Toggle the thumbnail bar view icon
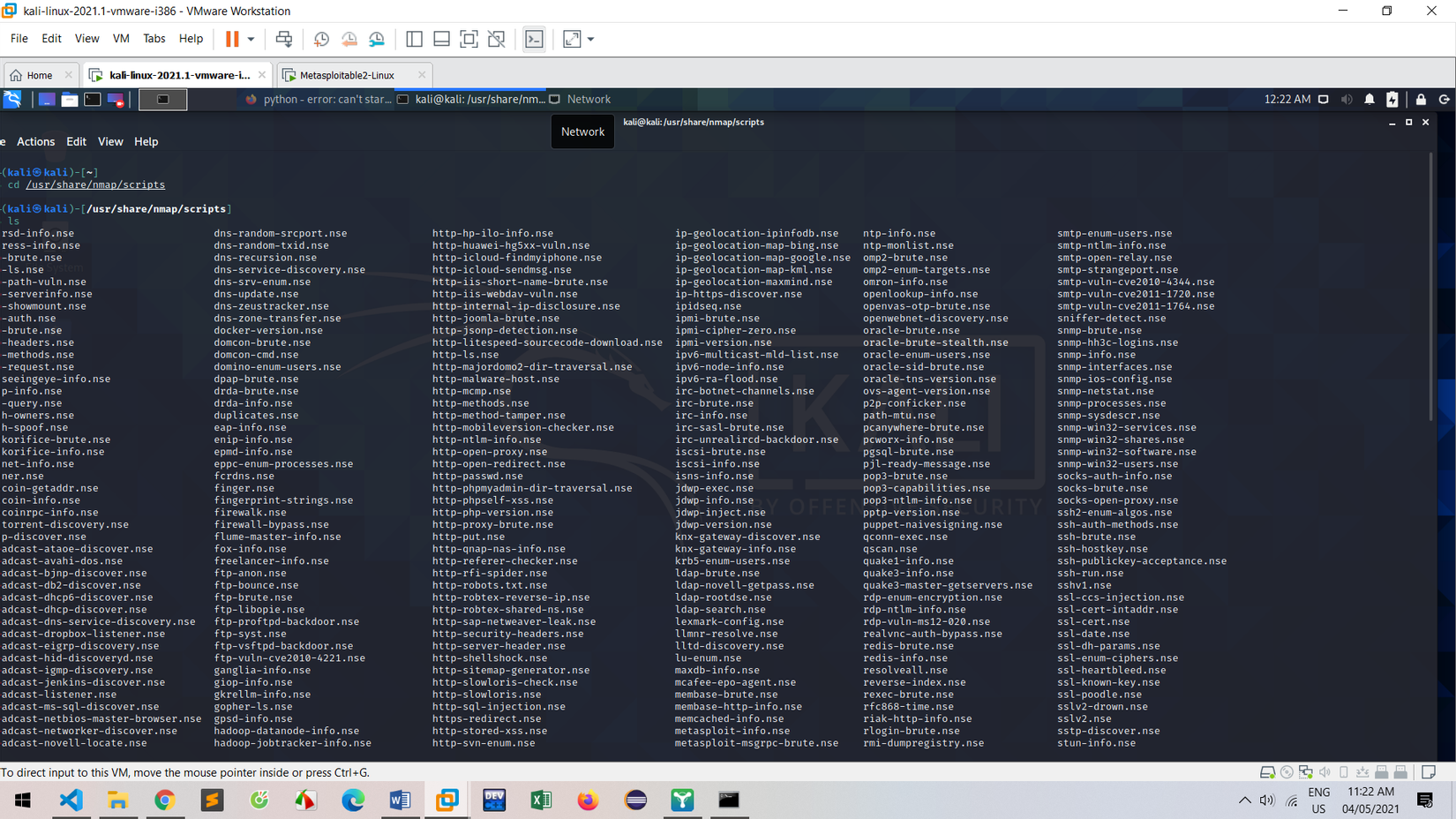The height and width of the screenshot is (819, 1456). [441, 39]
